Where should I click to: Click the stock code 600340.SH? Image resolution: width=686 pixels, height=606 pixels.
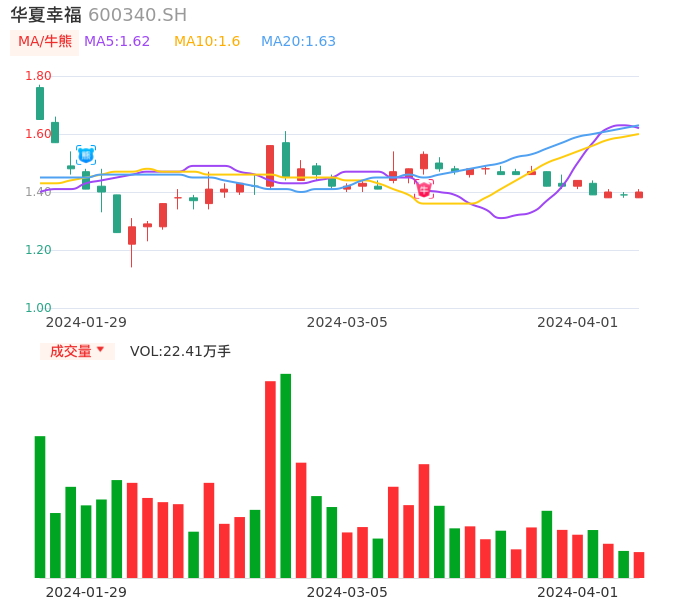point(137,15)
